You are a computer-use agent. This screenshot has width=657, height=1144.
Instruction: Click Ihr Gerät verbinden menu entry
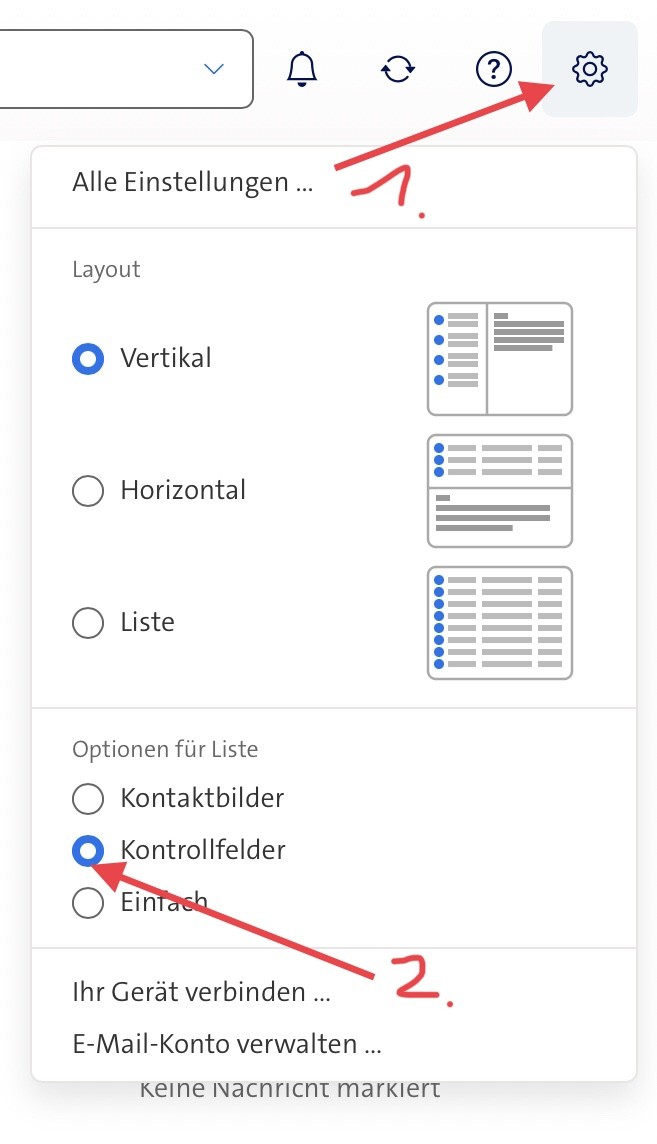(x=201, y=993)
